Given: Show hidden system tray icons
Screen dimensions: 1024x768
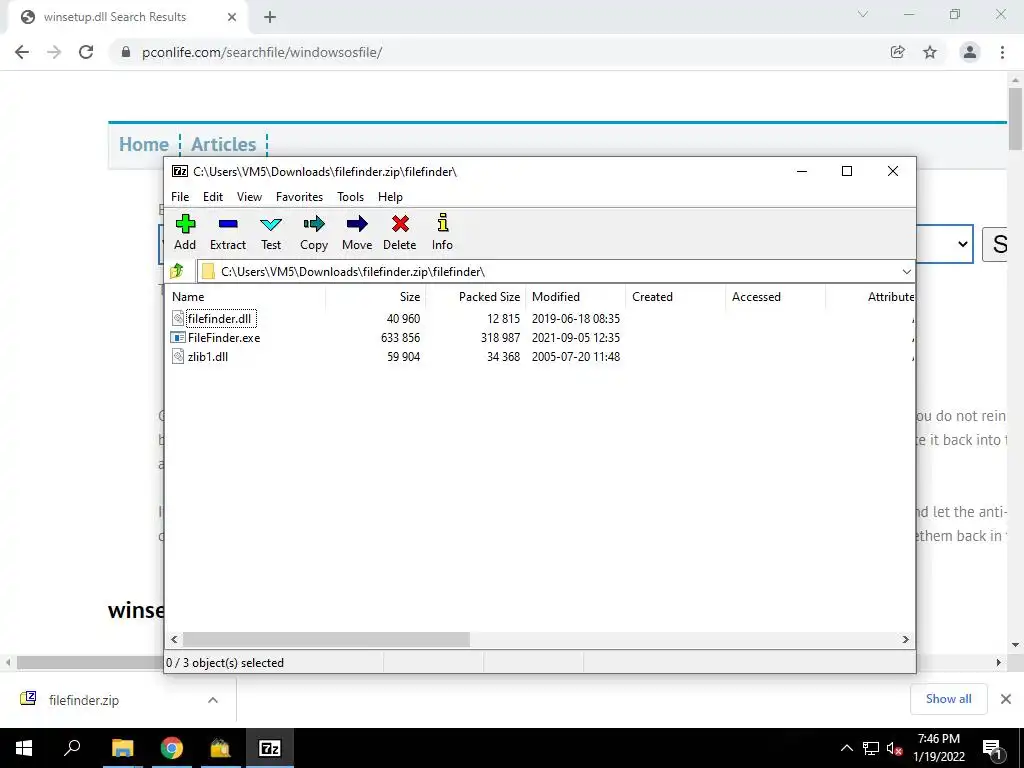Looking at the screenshot, I should pyautogui.click(x=846, y=748).
